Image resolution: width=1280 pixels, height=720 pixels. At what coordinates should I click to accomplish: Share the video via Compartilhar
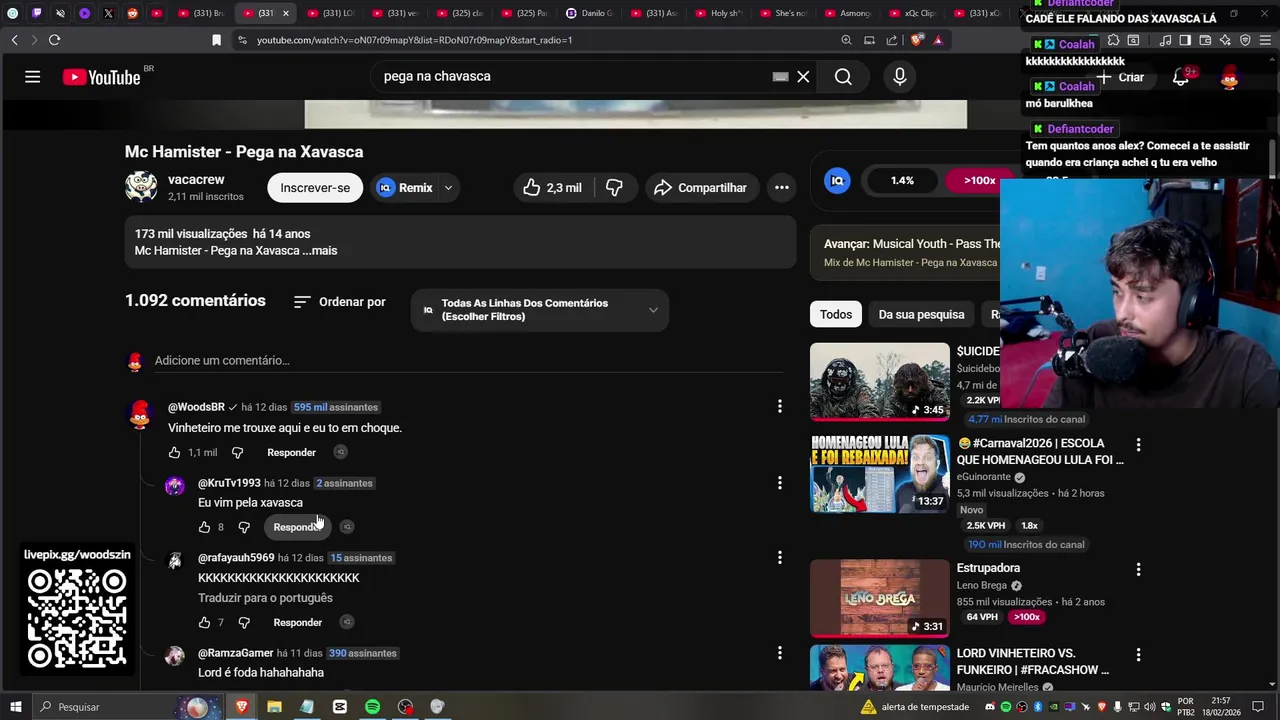coord(700,187)
